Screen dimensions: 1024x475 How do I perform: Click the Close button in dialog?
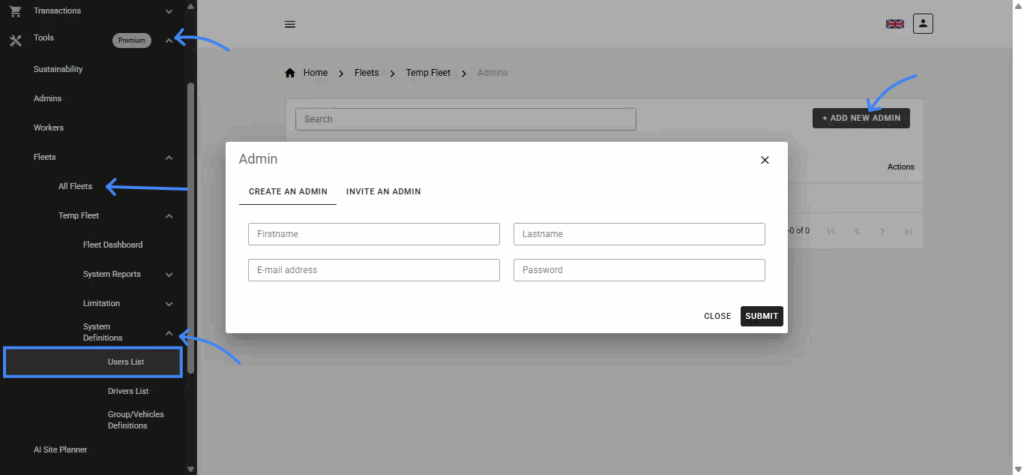pos(717,316)
